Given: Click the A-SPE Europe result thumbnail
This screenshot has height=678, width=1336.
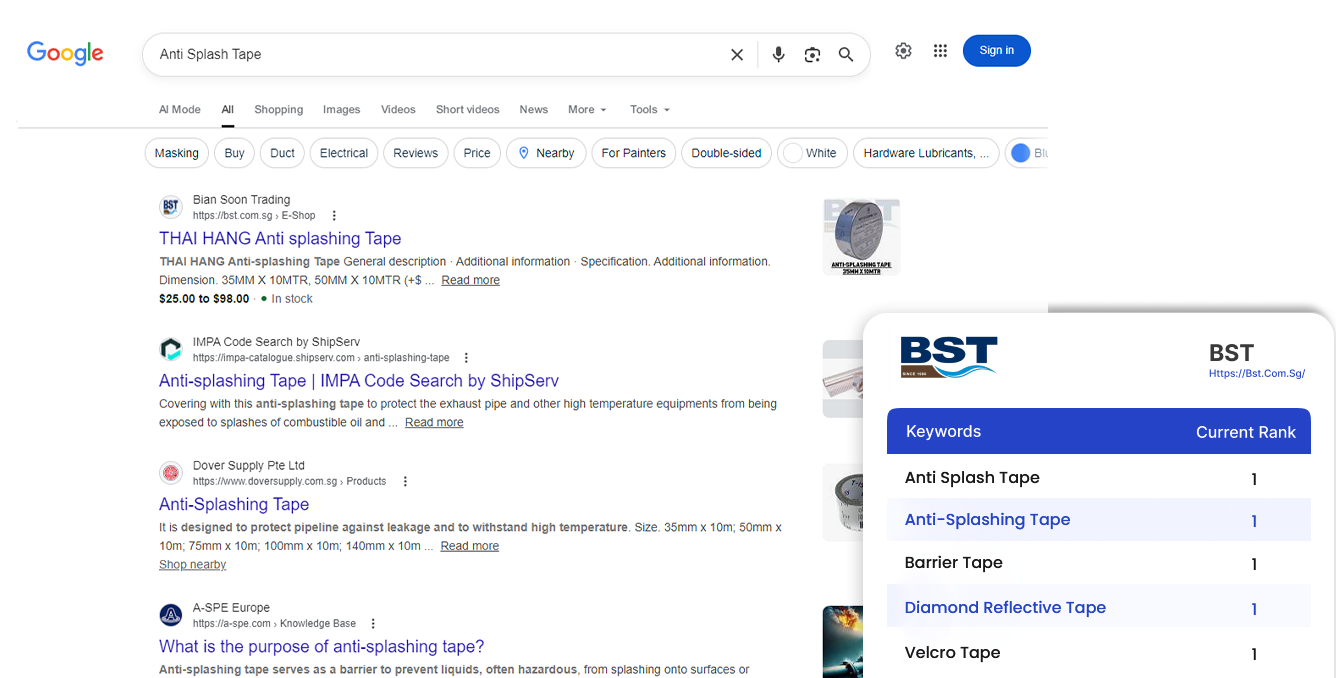Looking at the screenshot, I should pyautogui.click(x=843, y=642).
